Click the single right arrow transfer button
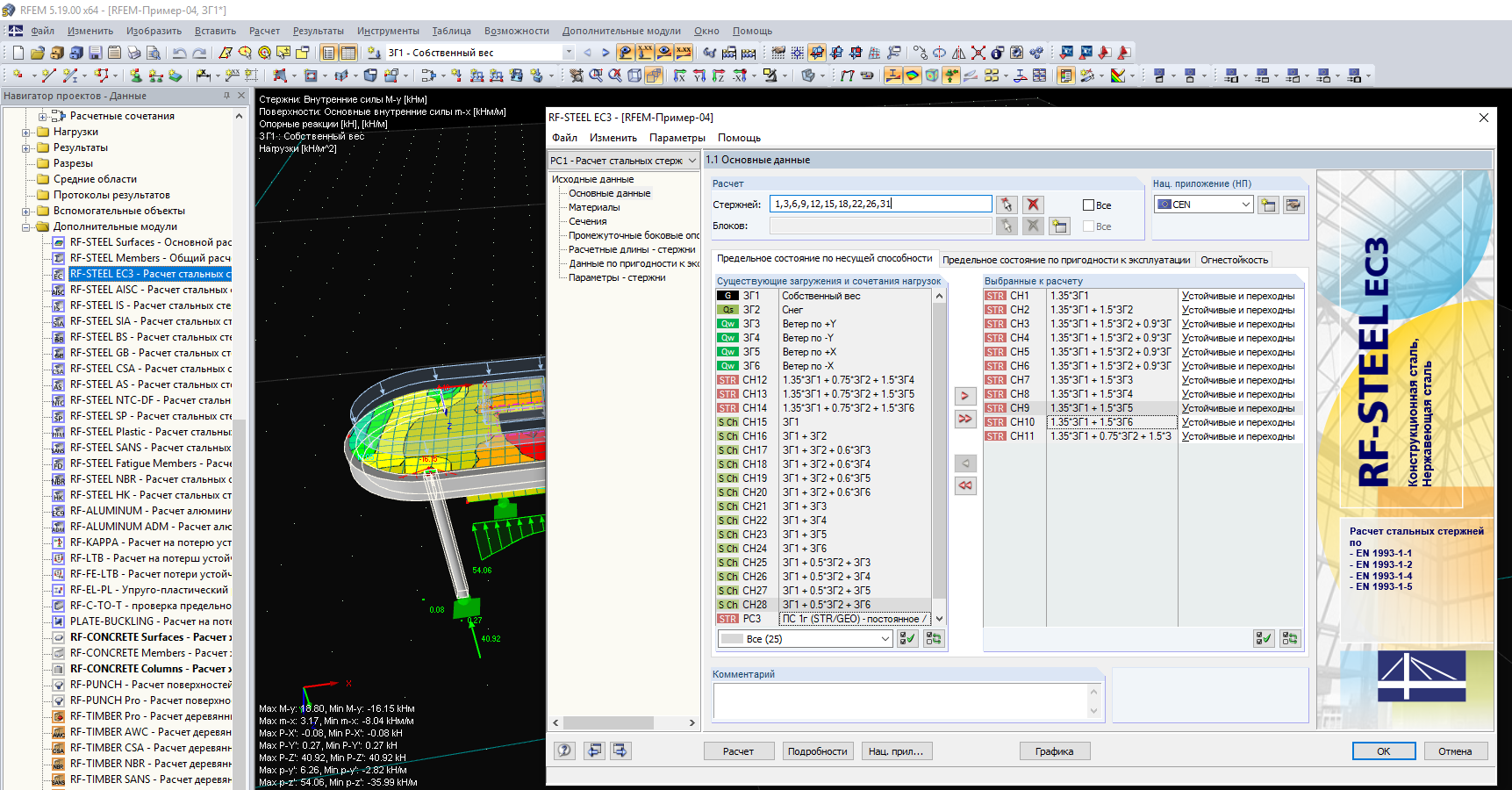This screenshot has width=1512, height=790. (x=965, y=396)
